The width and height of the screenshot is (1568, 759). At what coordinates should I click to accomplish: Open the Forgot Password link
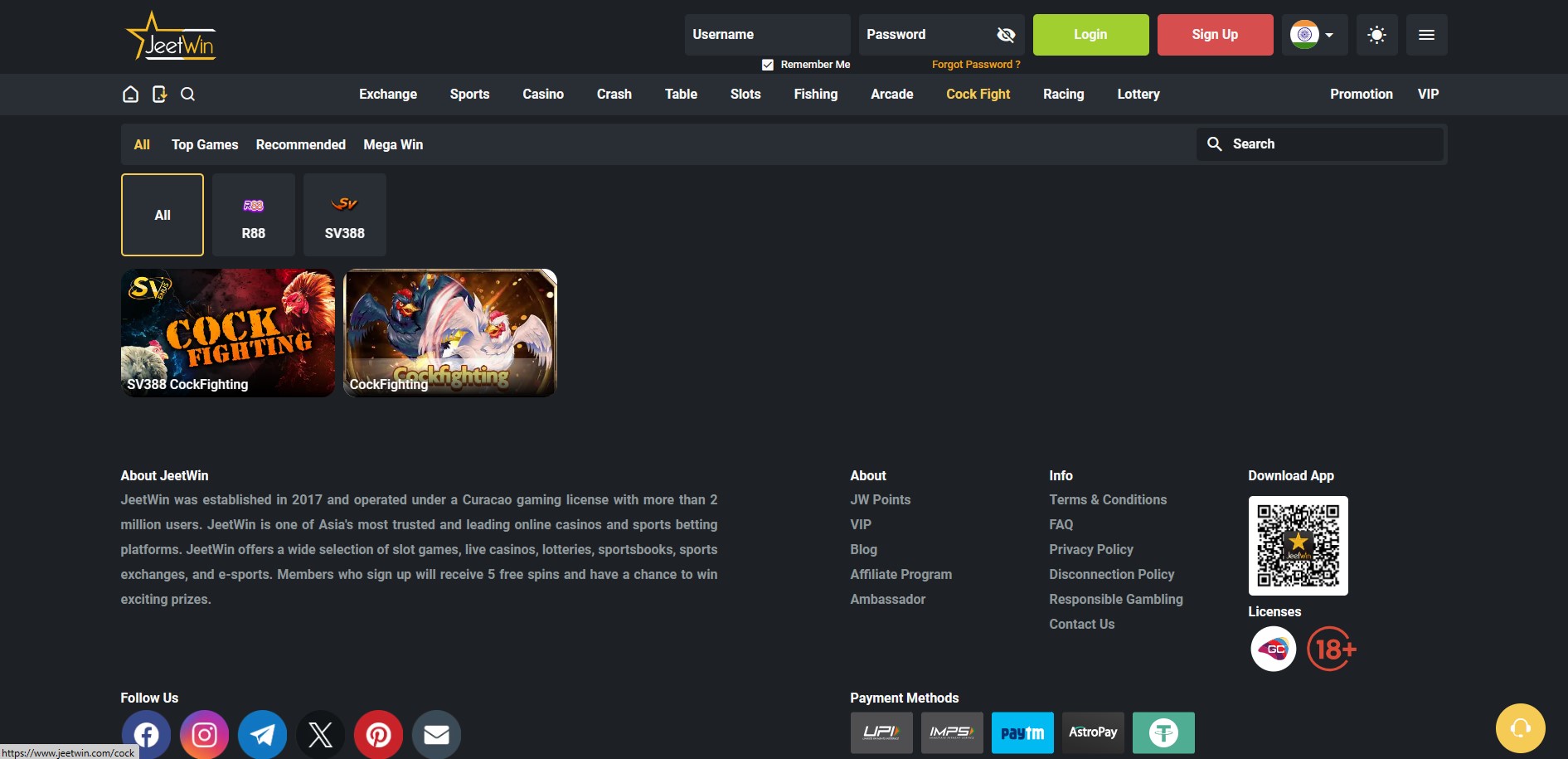[x=976, y=65]
